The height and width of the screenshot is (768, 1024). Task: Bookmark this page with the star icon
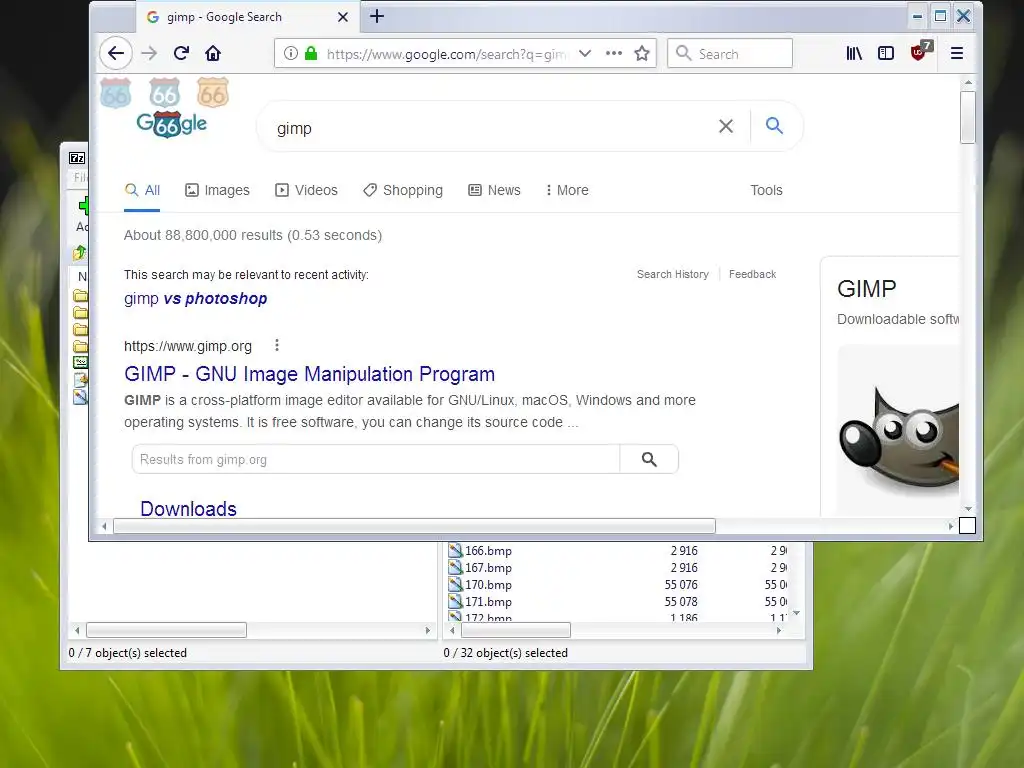[x=642, y=54]
